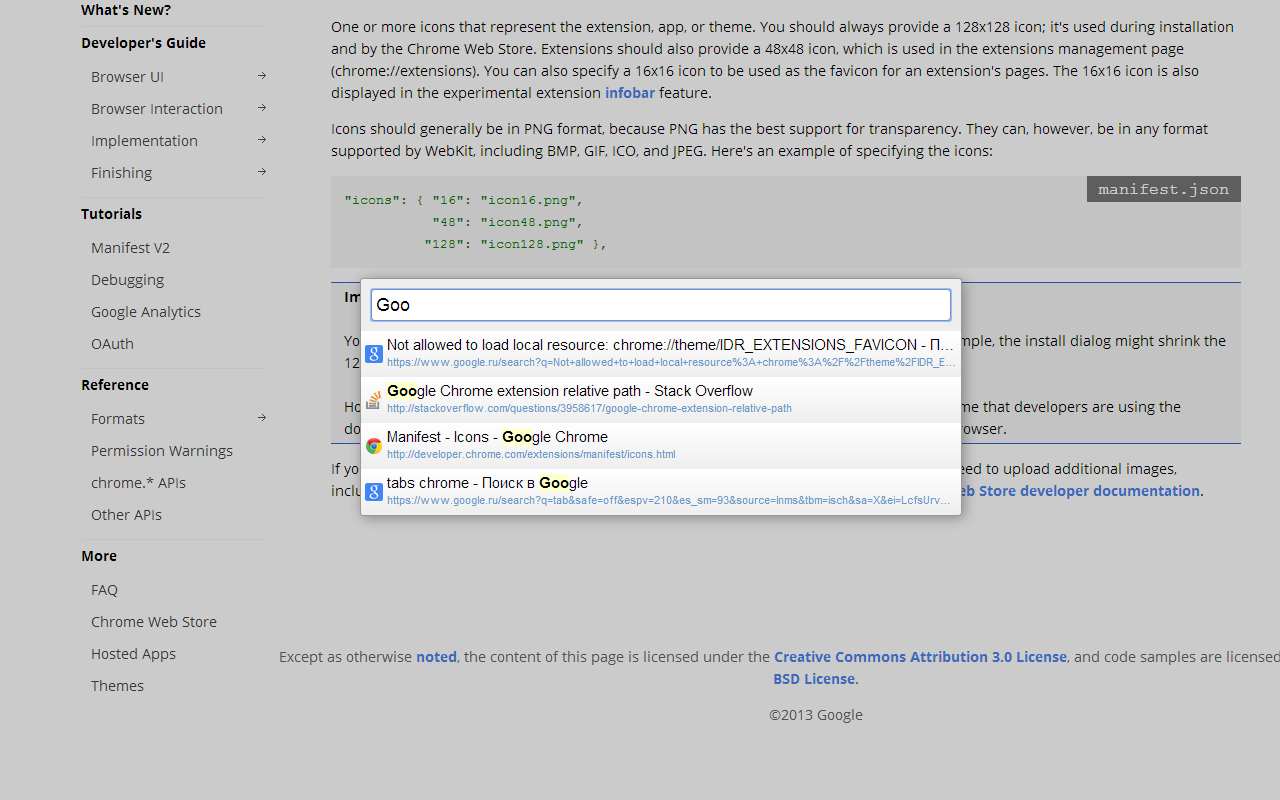
Task: Expand the Browser Interaction arrow
Action: (x=262, y=108)
